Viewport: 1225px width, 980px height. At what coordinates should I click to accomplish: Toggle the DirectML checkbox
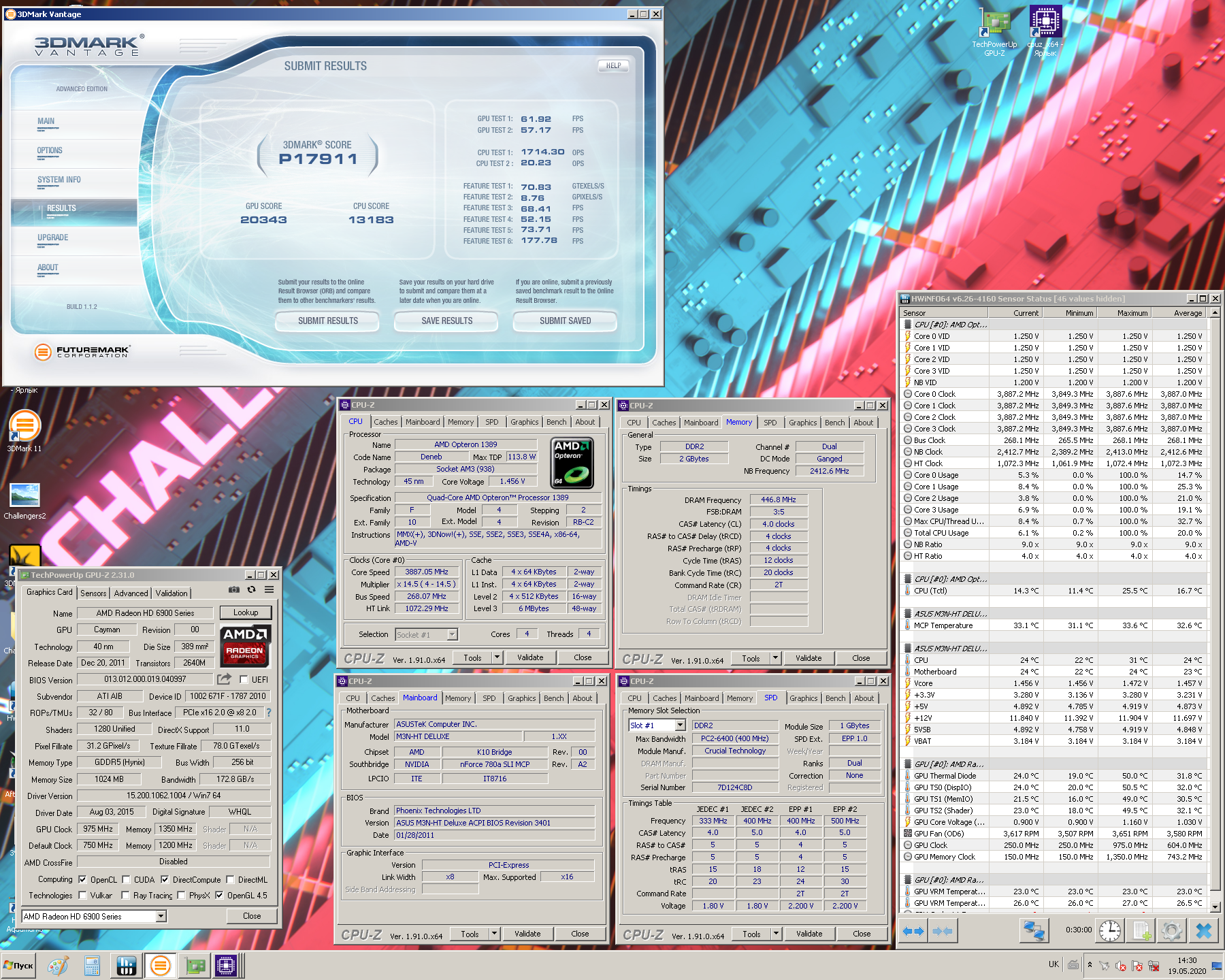pos(230,879)
